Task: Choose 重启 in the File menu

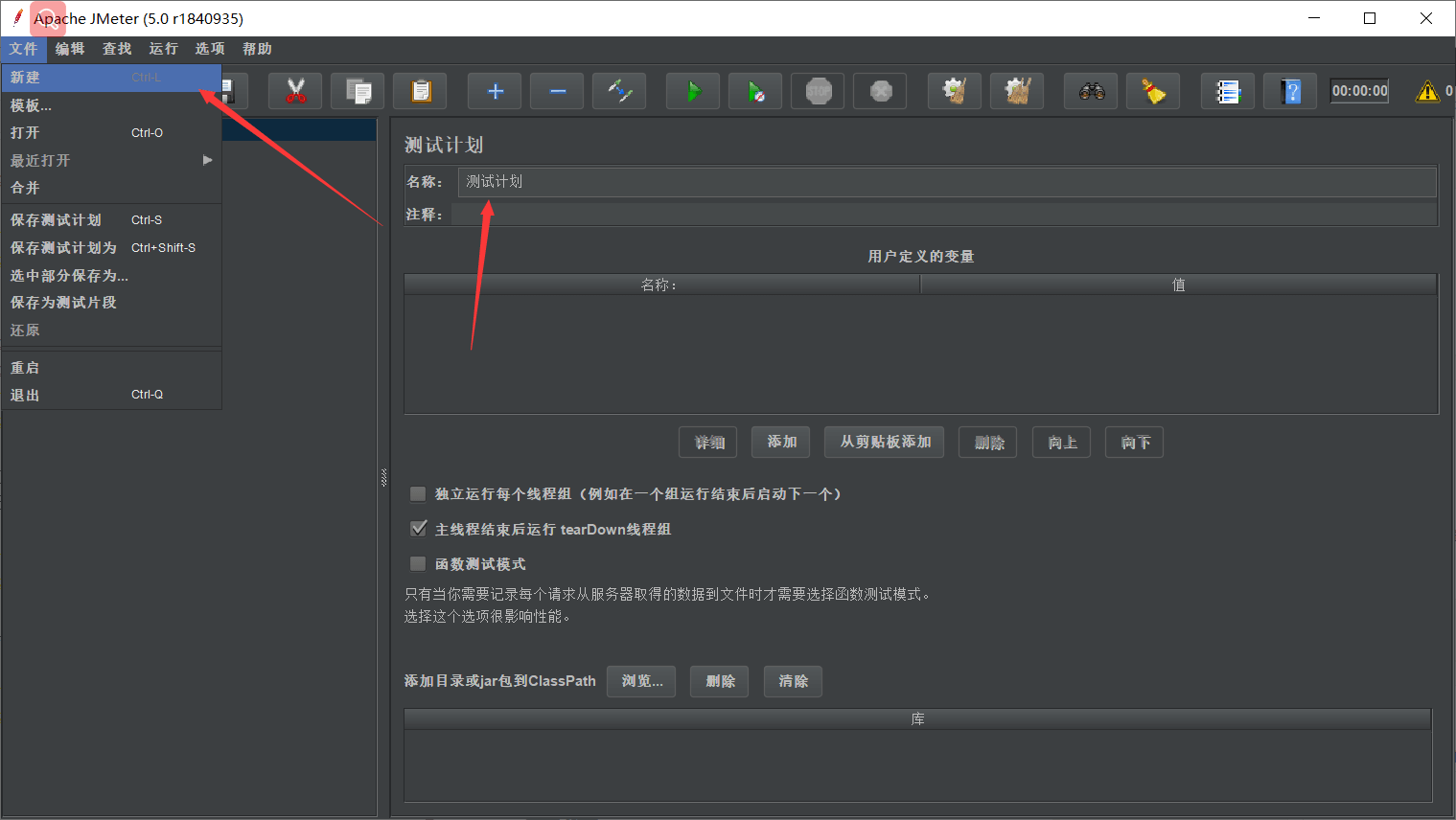Action: [111, 368]
